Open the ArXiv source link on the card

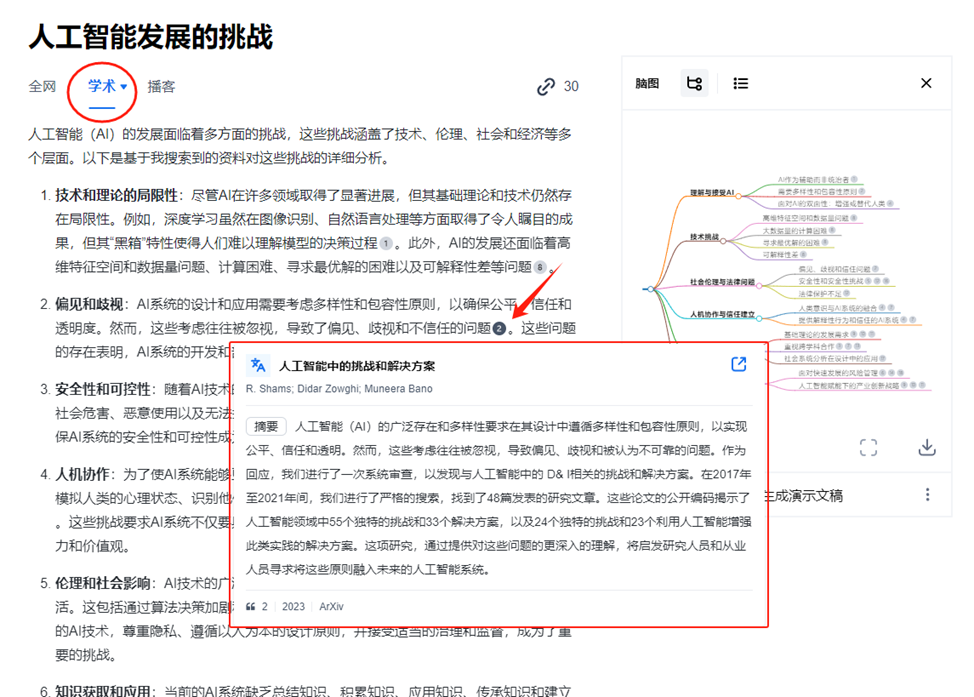pyautogui.click(x=332, y=606)
